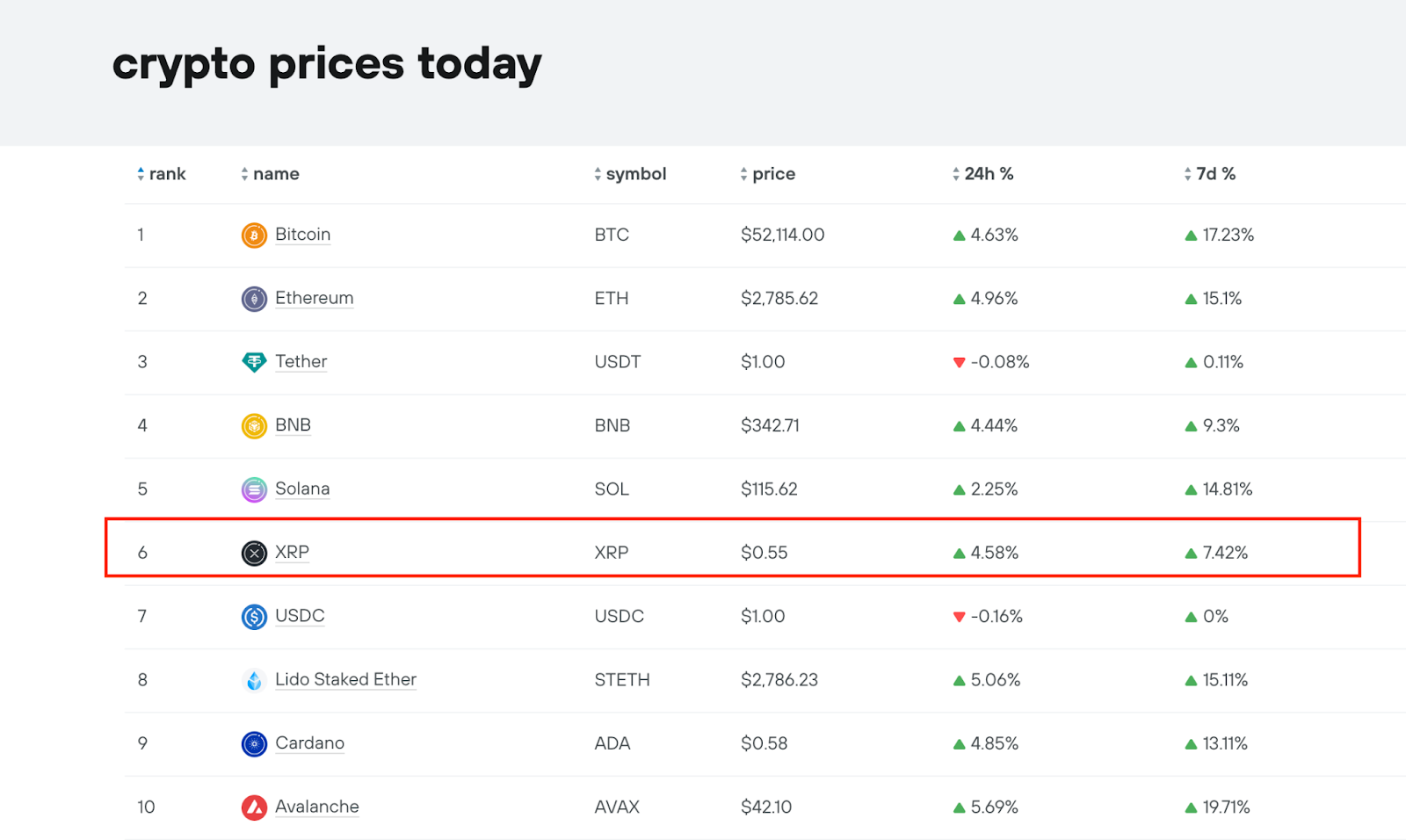Sort table by 24h % column
1406x840 pixels.
pos(982,174)
